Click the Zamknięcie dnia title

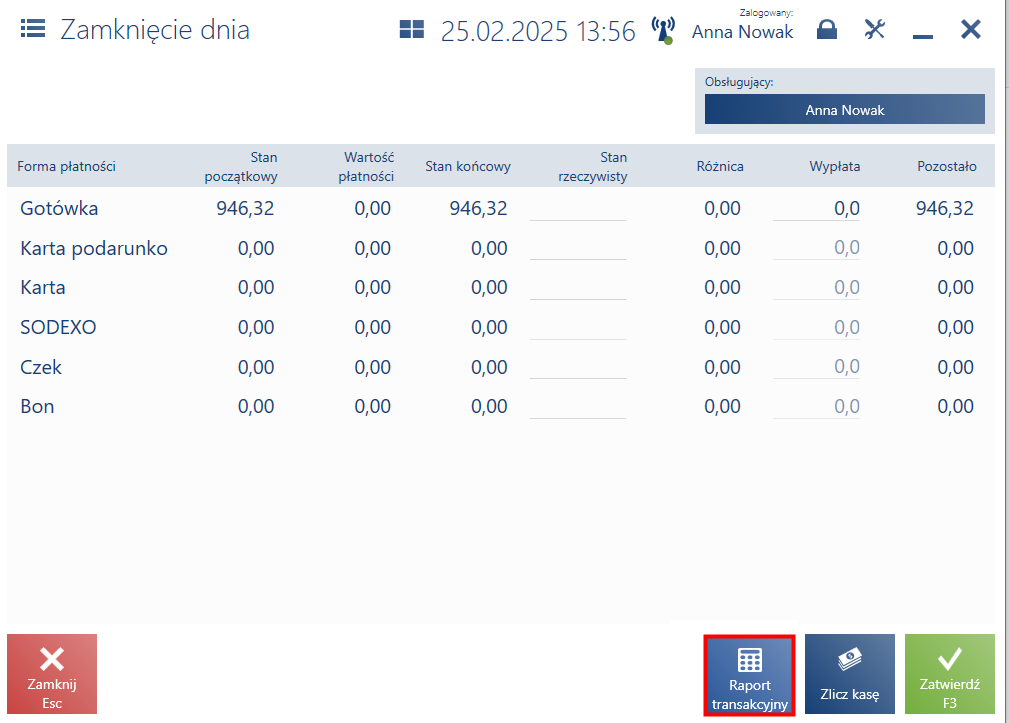pyautogui.click(x=155, y=30)
